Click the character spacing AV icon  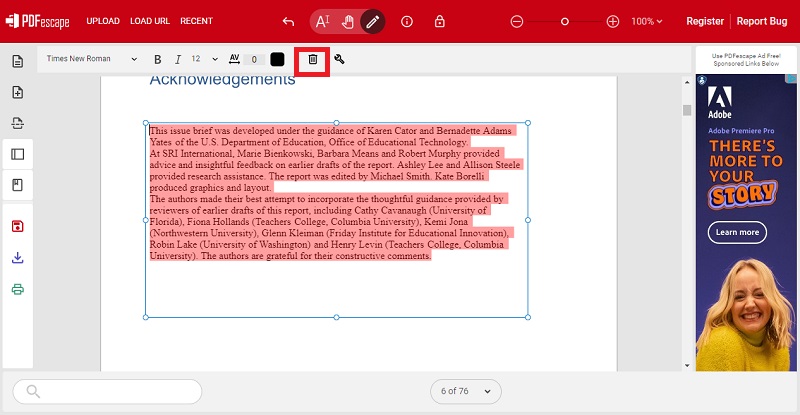click(x=234, y=59)
